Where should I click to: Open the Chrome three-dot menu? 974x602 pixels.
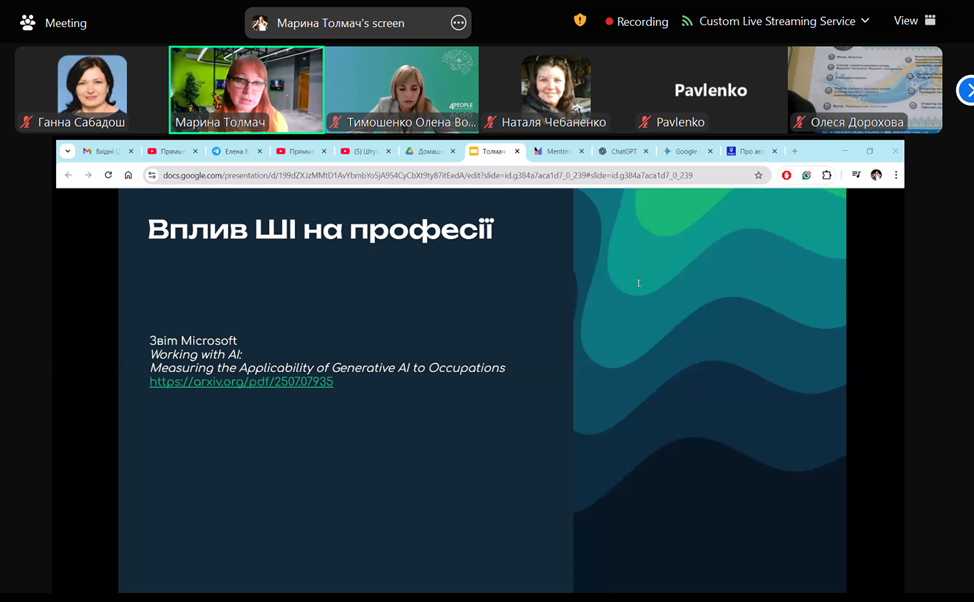click(x=895, y=175)
